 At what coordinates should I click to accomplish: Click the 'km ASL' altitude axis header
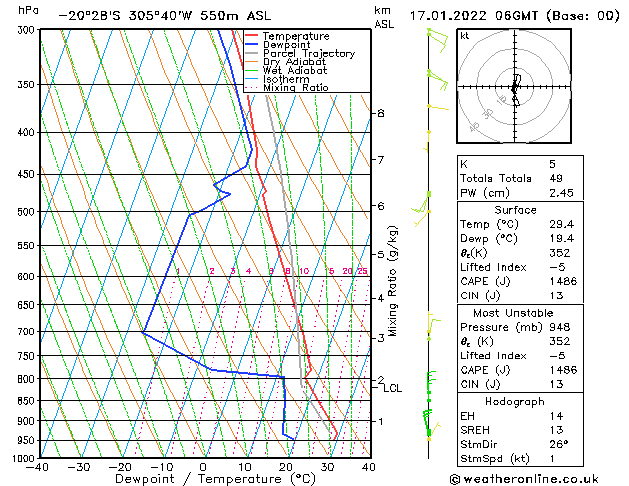(x=384, y=17)
